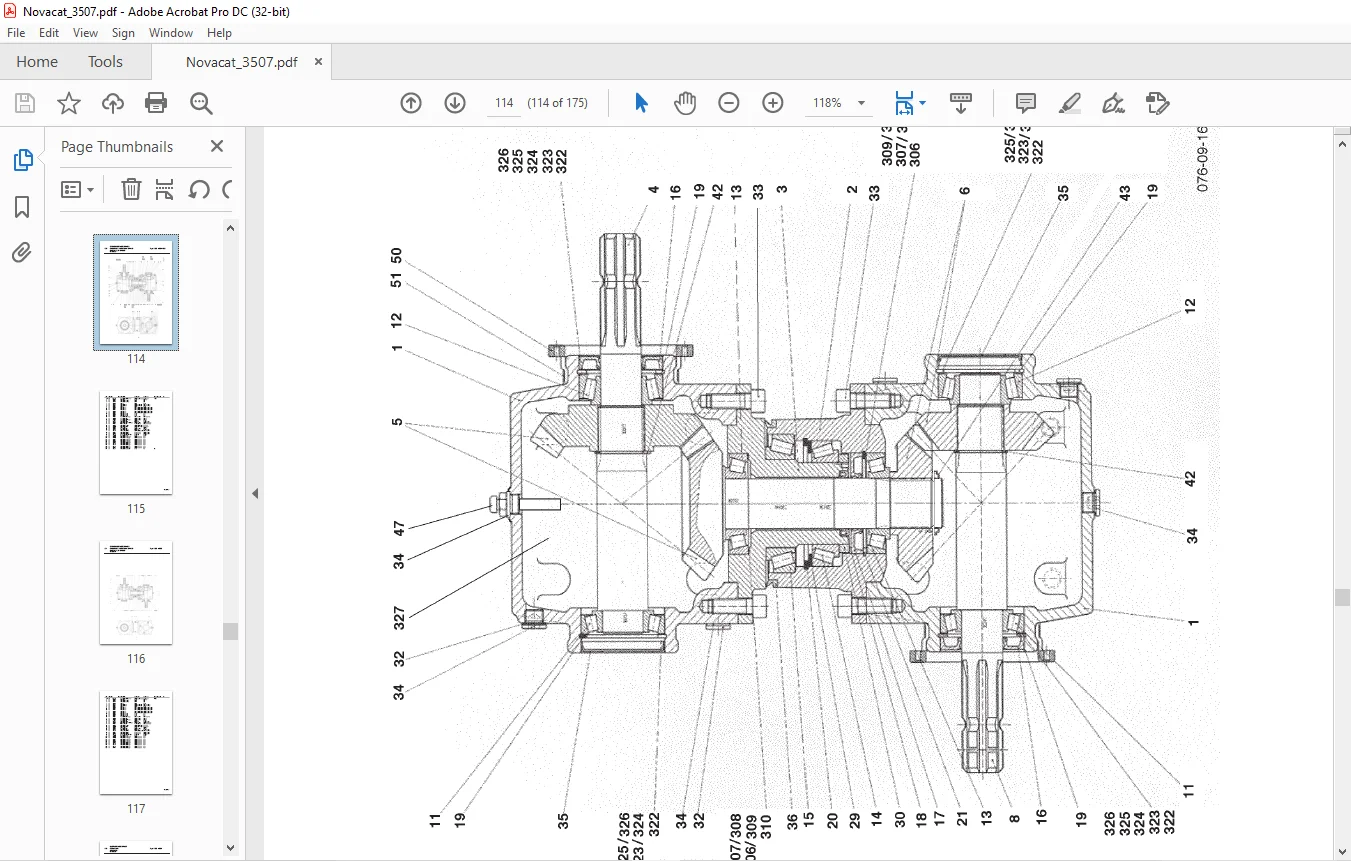
Task: Collapse the navigation pane with arrow
Action: coord(254,493)
